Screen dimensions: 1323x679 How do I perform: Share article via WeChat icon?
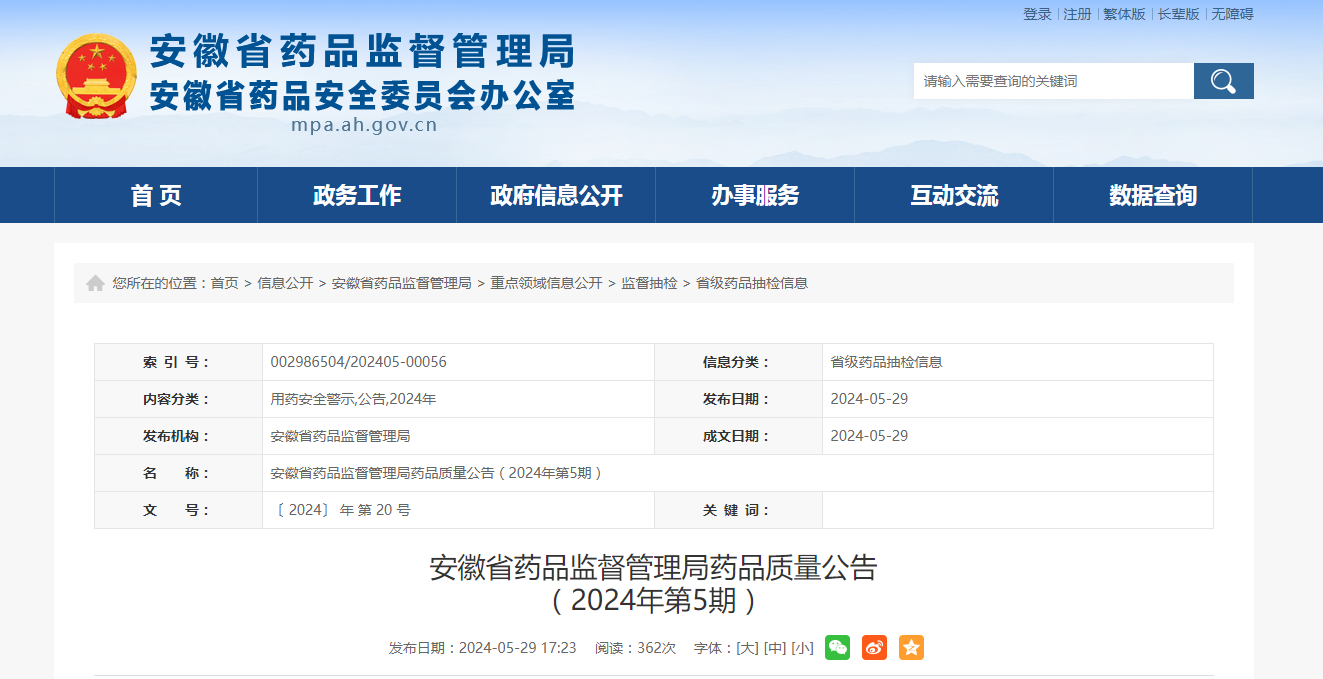click(837, 647)
